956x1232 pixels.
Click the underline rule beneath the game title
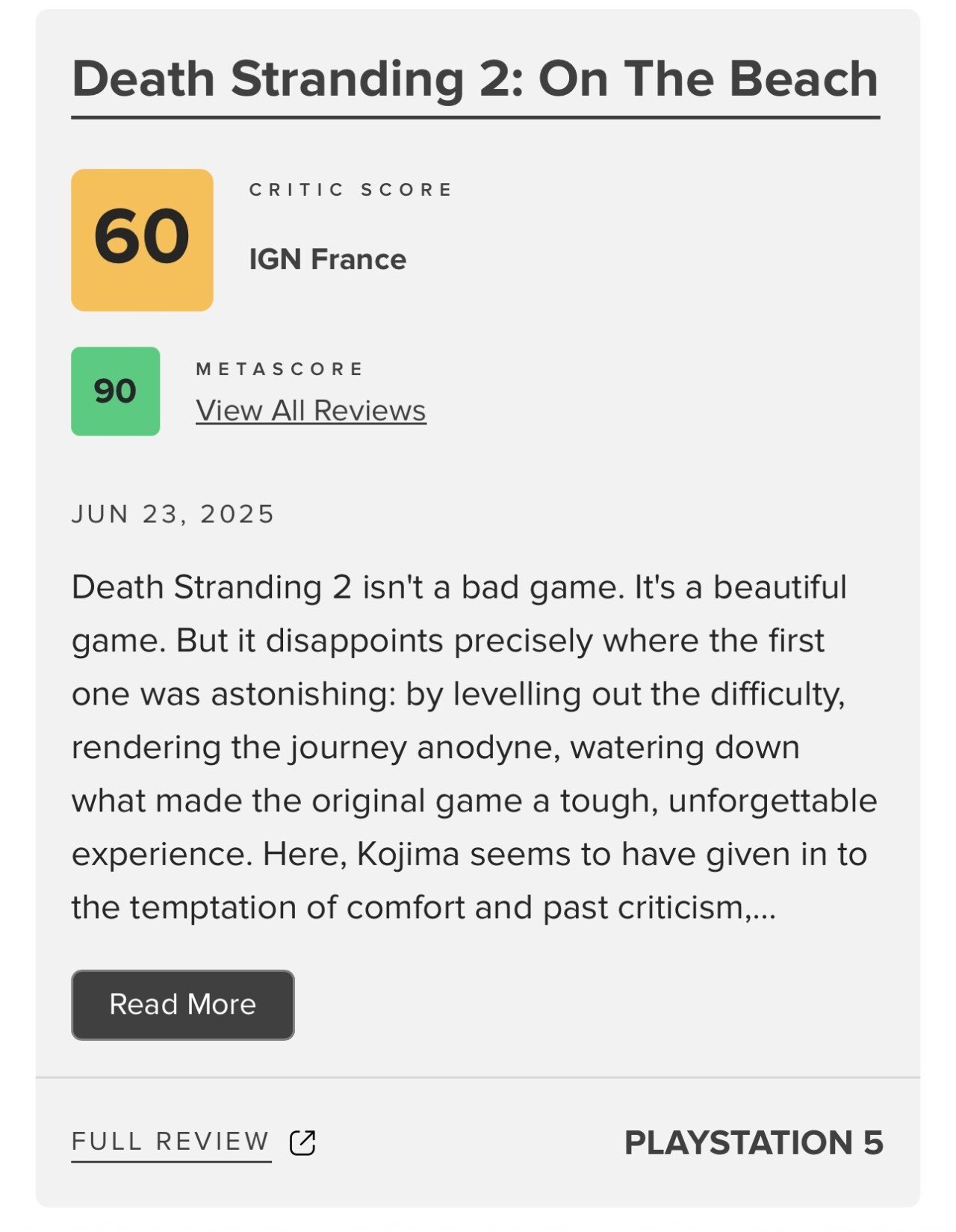coord(475,117)
